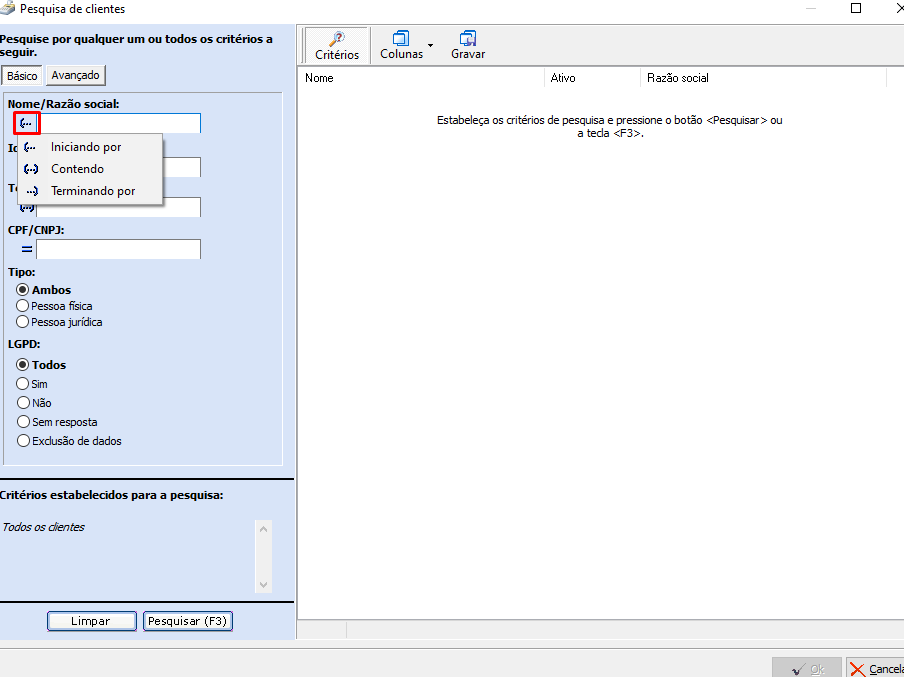Switch to the Avançado tab
Viewport: 904px width, 677px height.
coord(76,75)
